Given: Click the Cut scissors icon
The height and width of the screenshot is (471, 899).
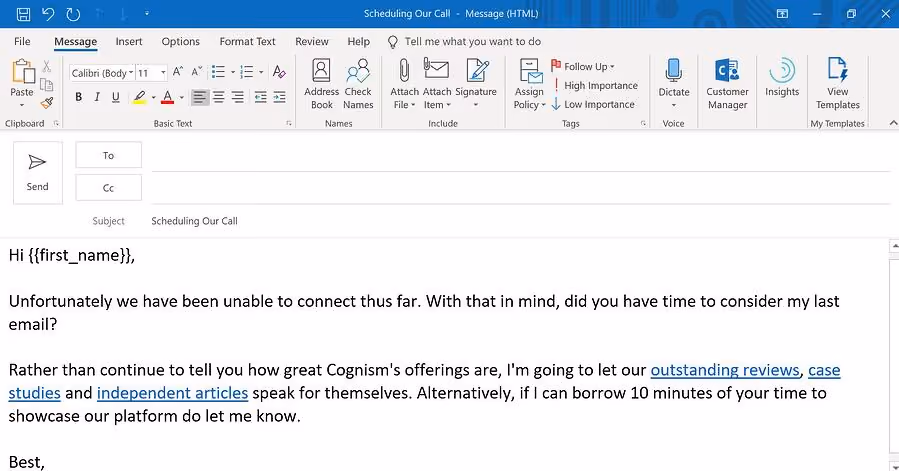Looking at the screenshot, I should [47, 67].
